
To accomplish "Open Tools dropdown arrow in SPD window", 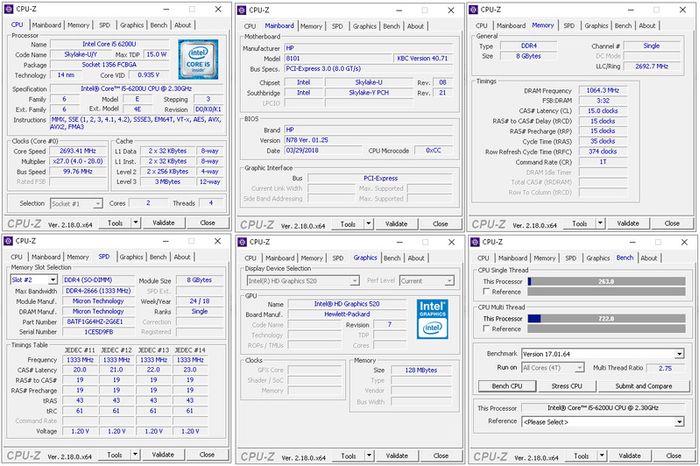I will coord(135,454).
